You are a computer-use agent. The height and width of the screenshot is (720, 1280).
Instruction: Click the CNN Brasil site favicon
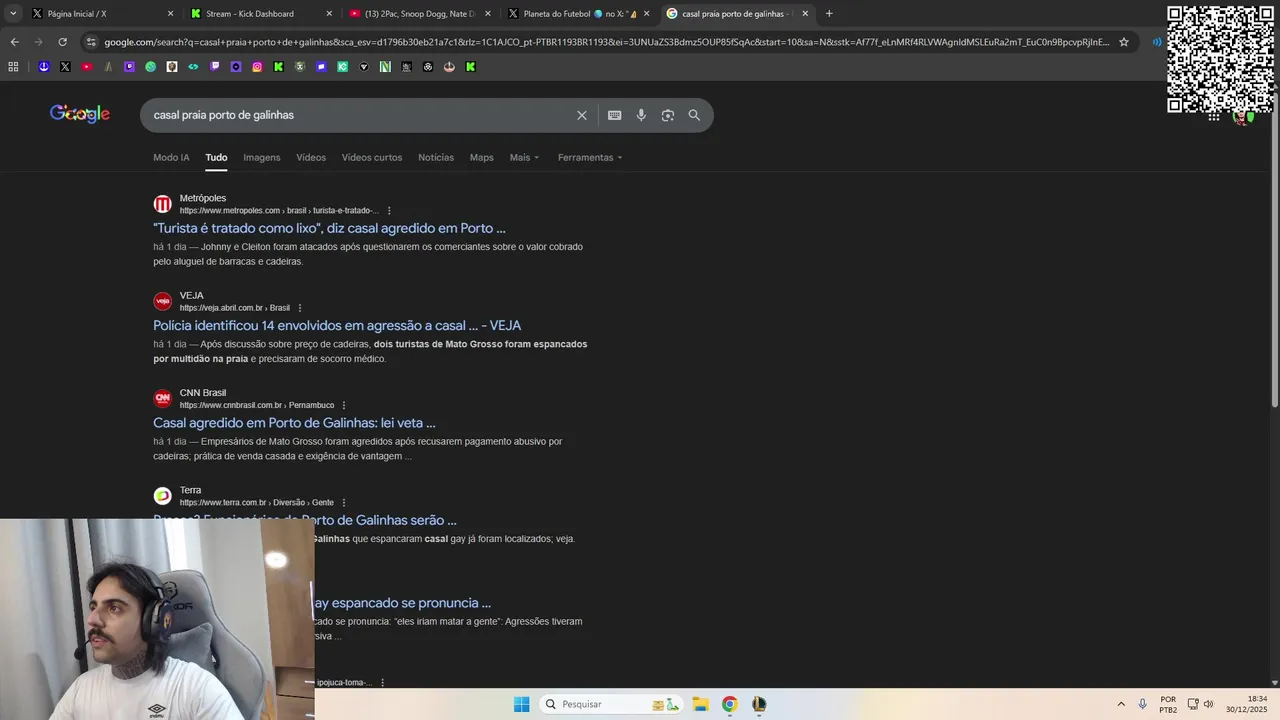point(162,399)
